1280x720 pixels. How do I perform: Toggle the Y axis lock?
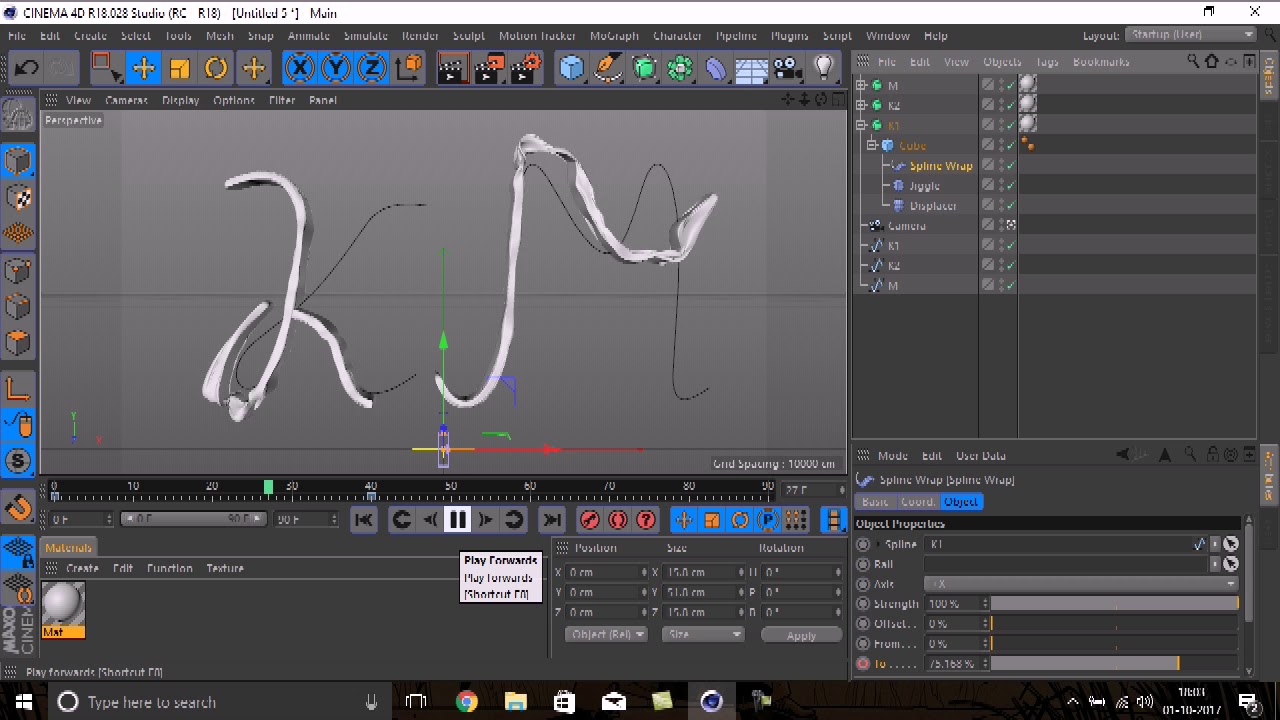click(335, 68)
